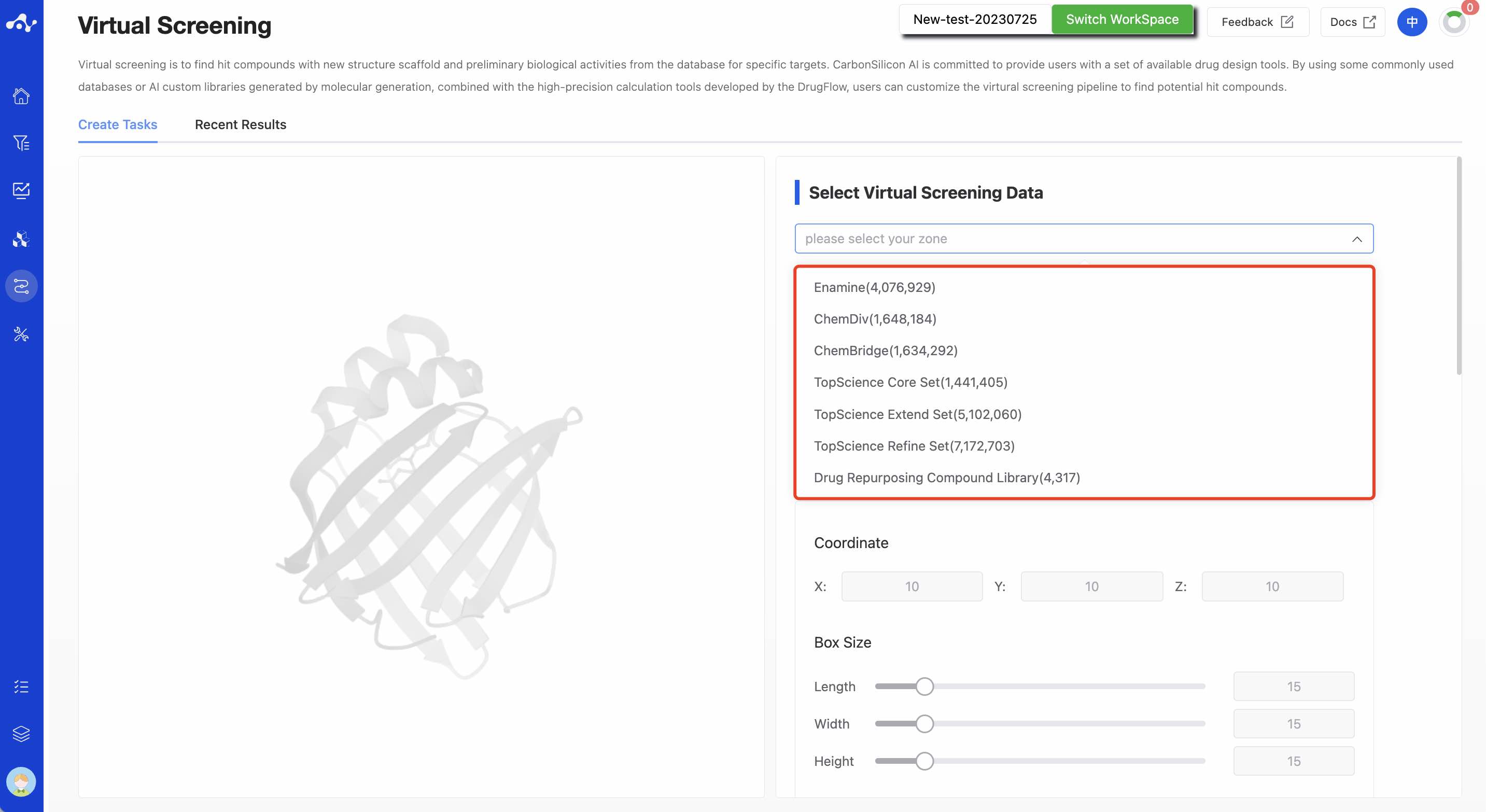Switch language with the 中 button
Screen dimensions: 1486x812
click(1411, 22)
